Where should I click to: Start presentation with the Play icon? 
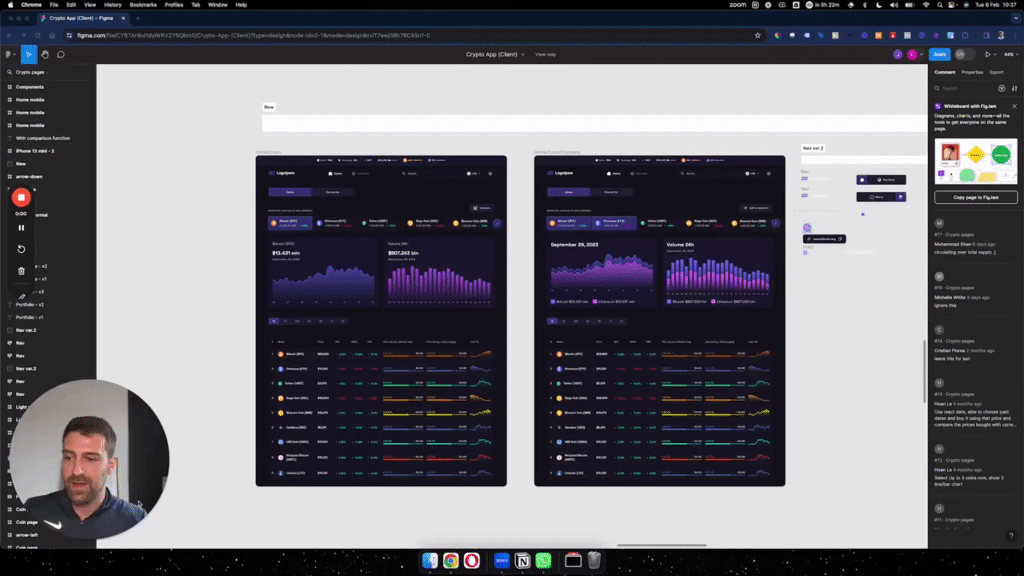click(988, 55)
